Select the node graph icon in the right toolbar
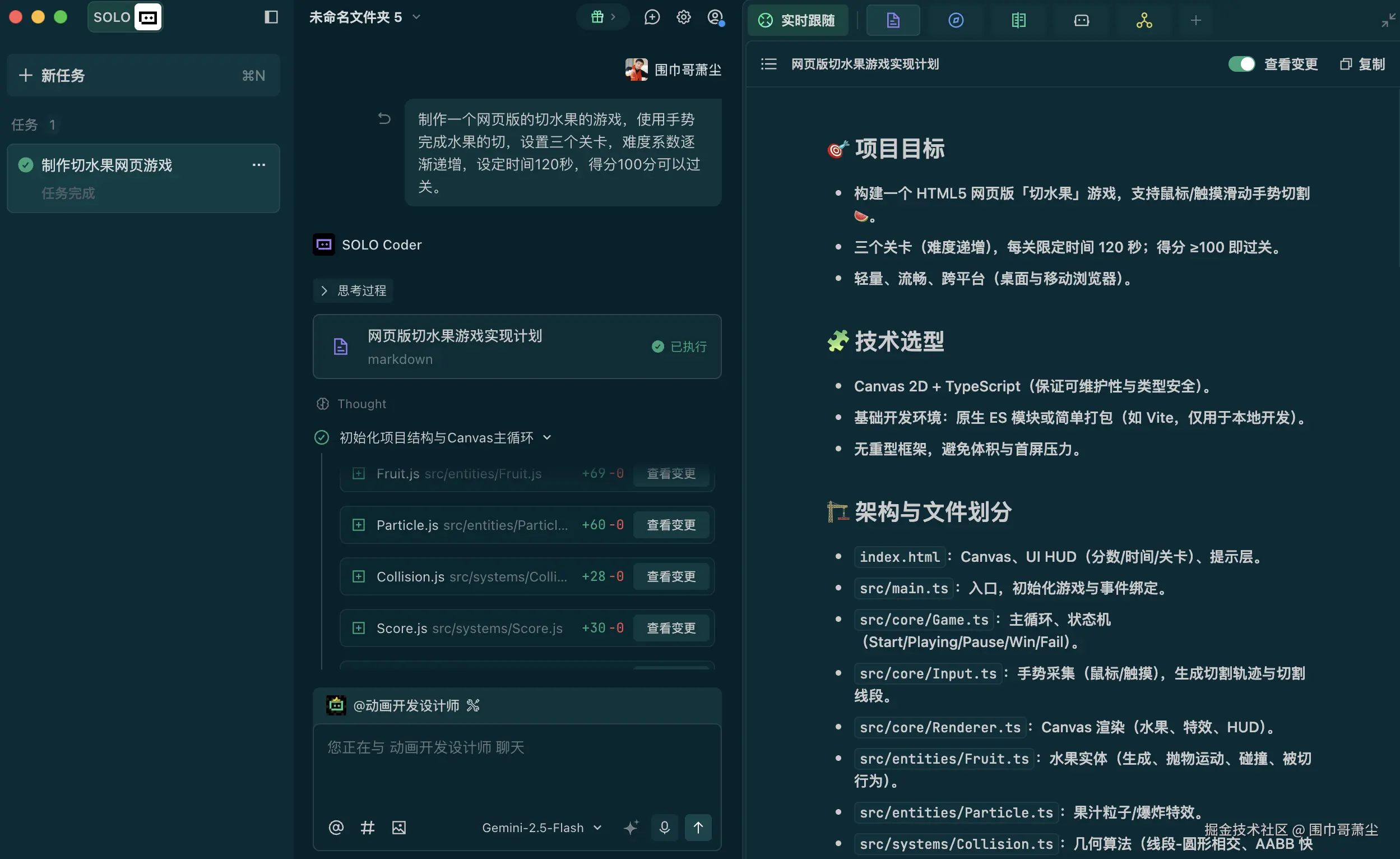1400x859 pixels. (x=1143, y=21)
